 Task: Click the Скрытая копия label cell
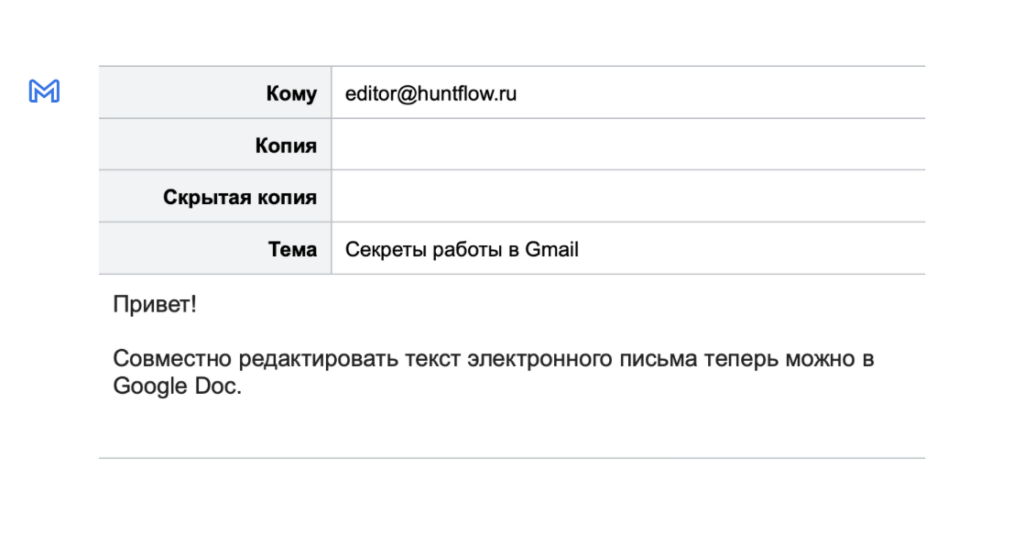(x=215, y=197)
